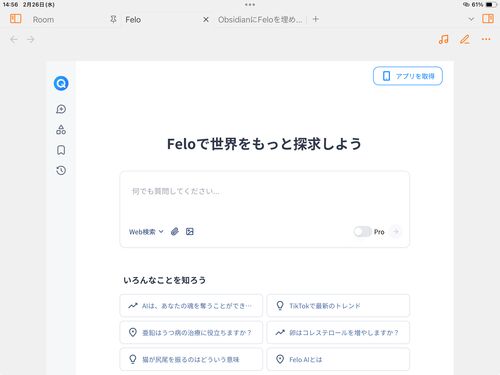Click the paperclip attach icon

[175, 231]
